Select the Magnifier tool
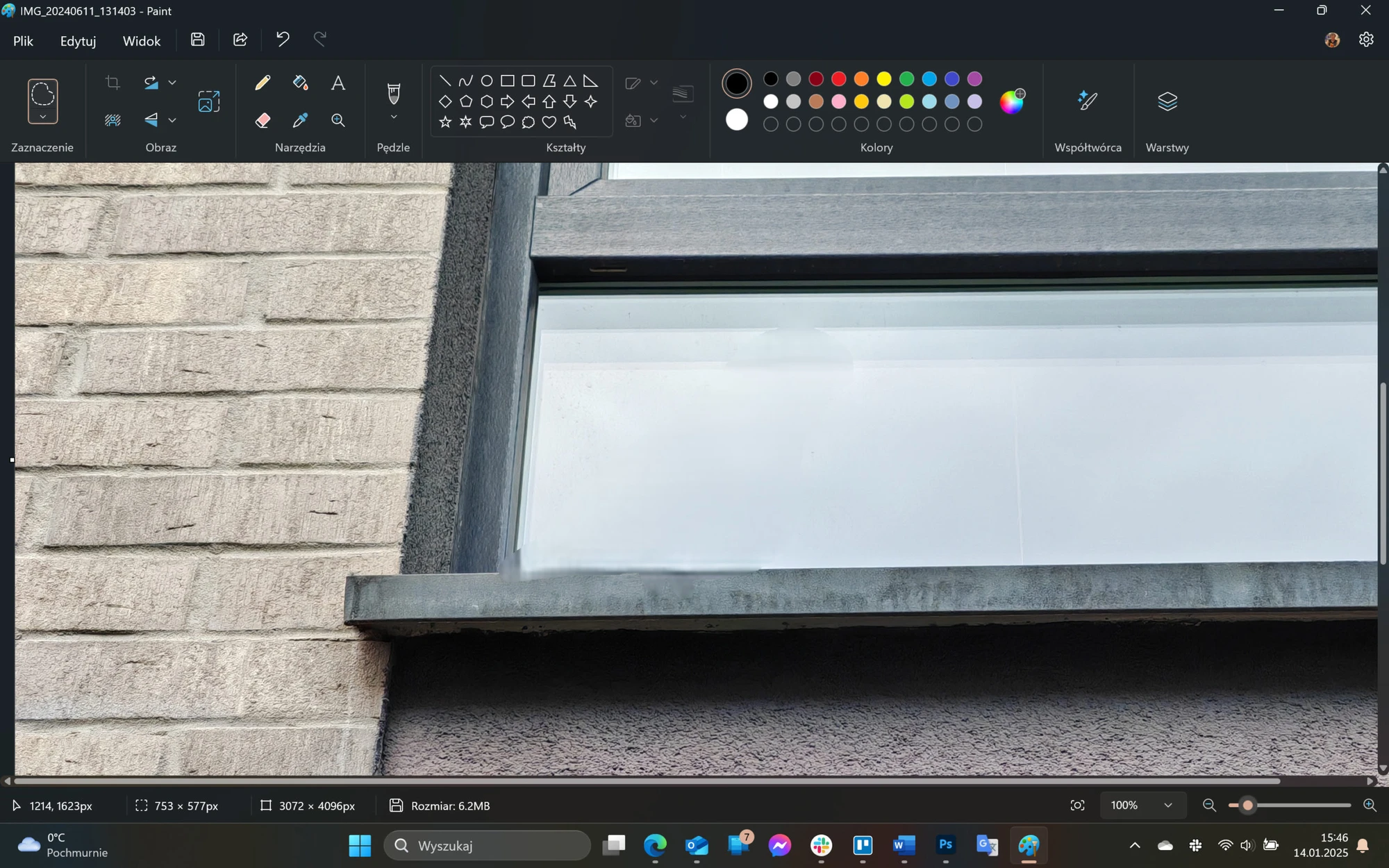This screenshot has height=868, width=1389. pos(338,120)
